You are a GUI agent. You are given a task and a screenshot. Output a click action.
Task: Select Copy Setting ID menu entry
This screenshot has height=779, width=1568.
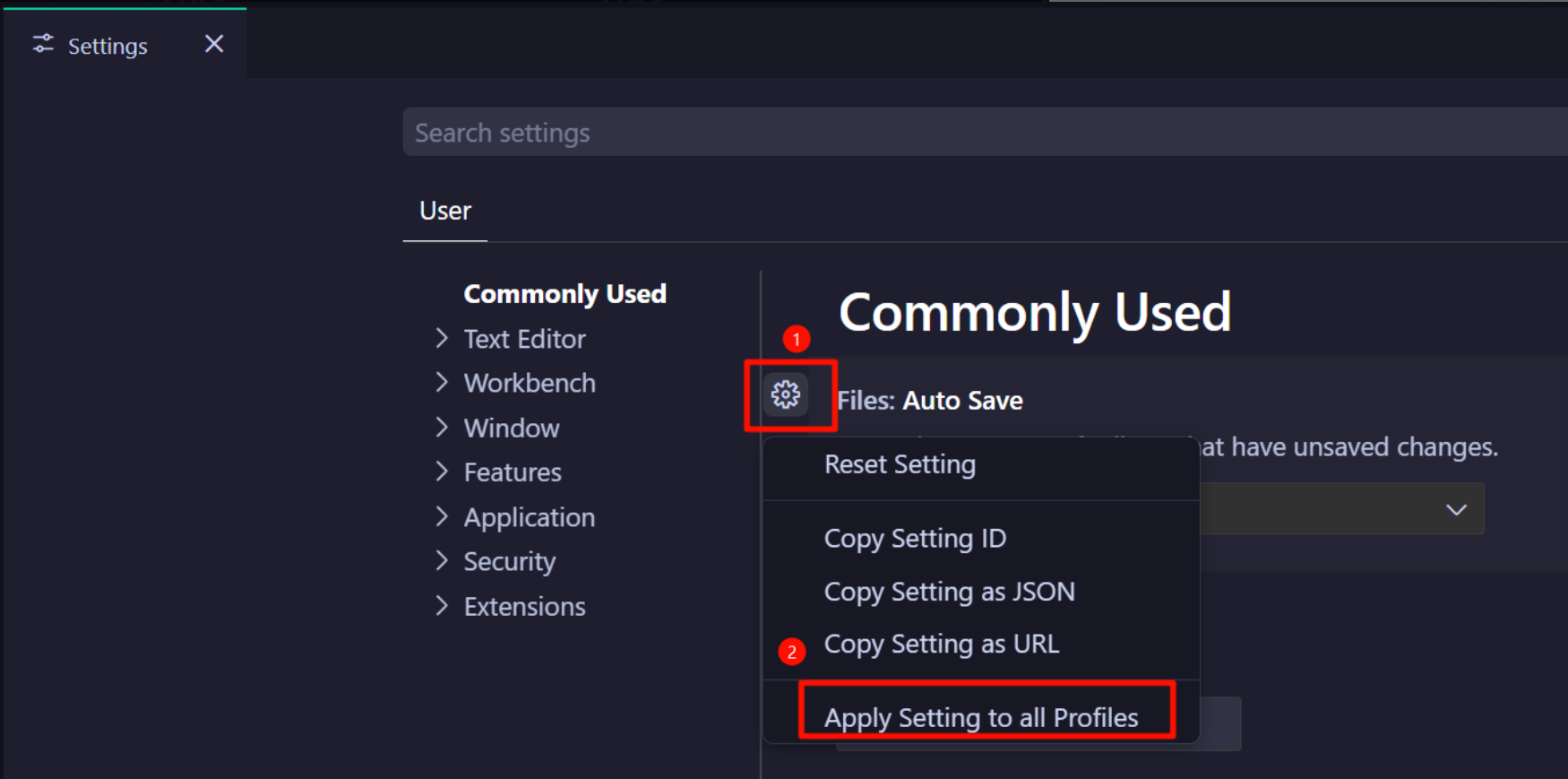pos(915,538)
